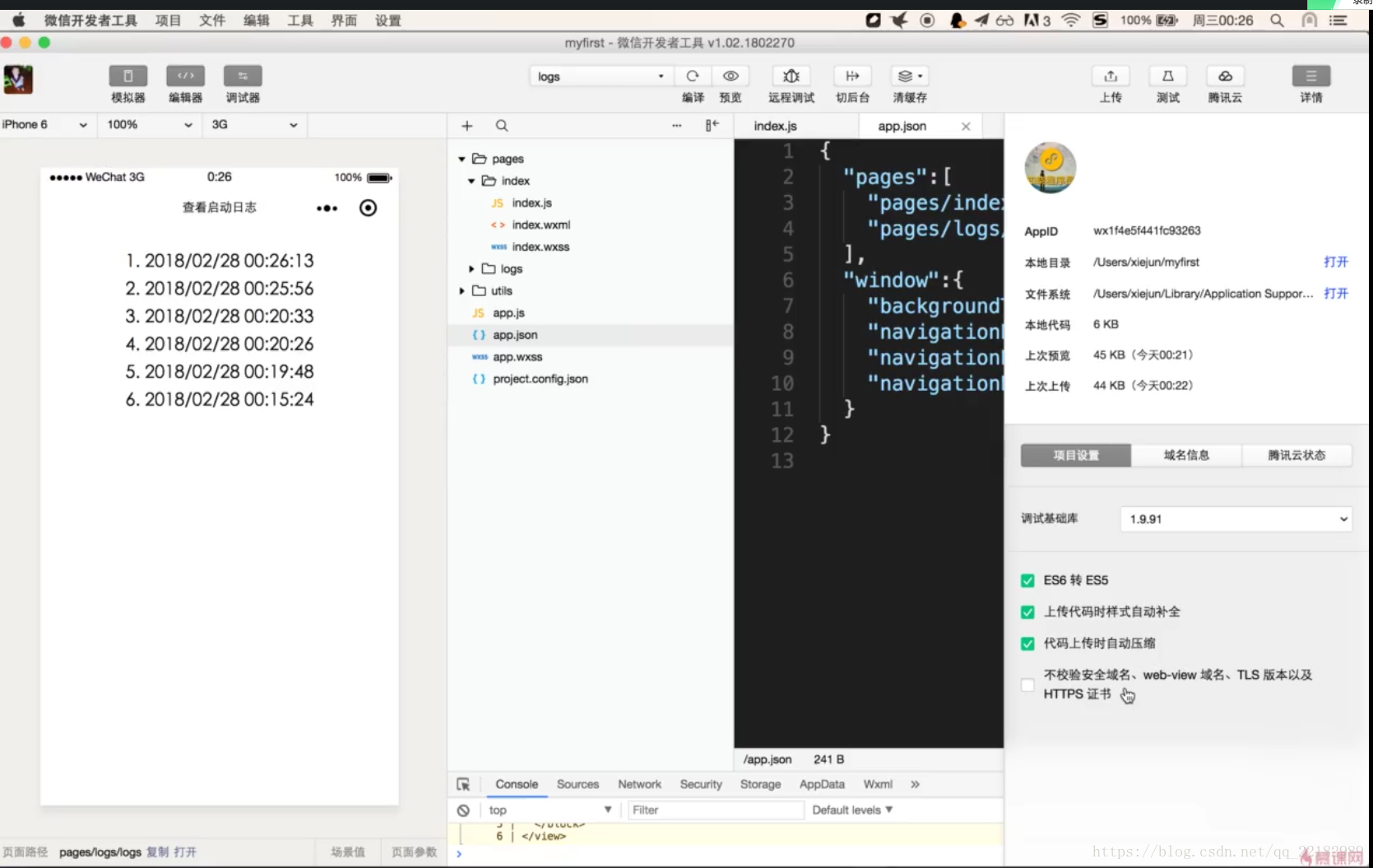Click the test flask icon
Viewport: 1373px width, 868px height.
1168,76
